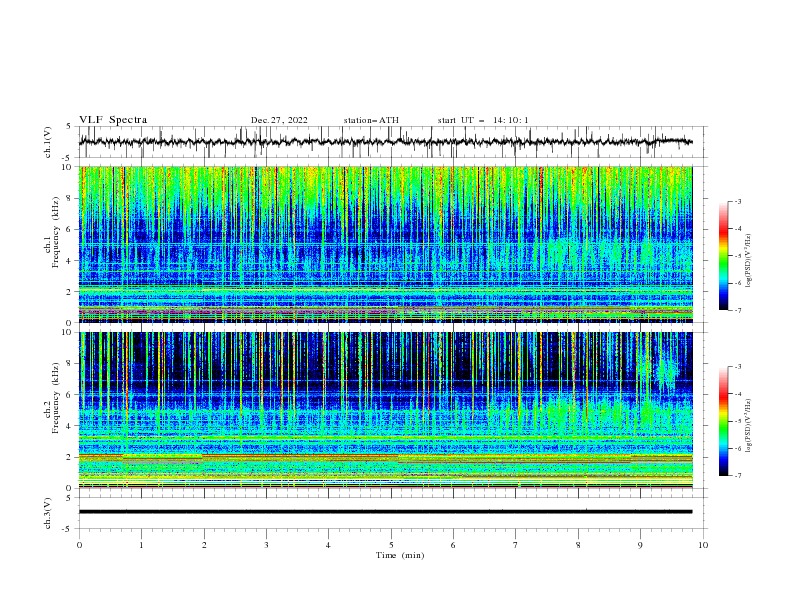The image size is (792, 612).
Task: Click the "5" volt tick of ch.1(V) axis
Action: (x=69, y=126)
